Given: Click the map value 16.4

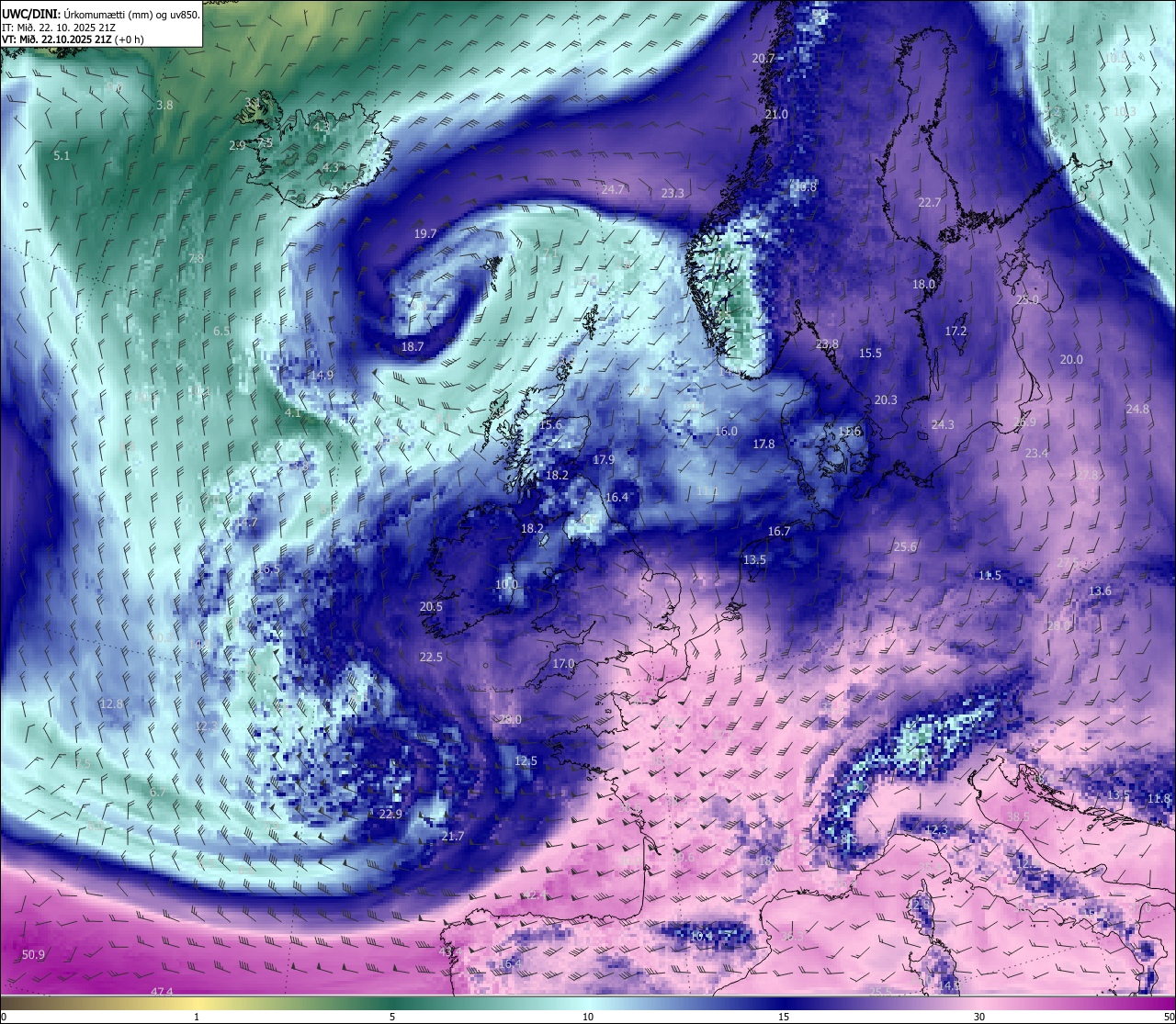Looking at the screenshot, I should (x=616, y=498).
